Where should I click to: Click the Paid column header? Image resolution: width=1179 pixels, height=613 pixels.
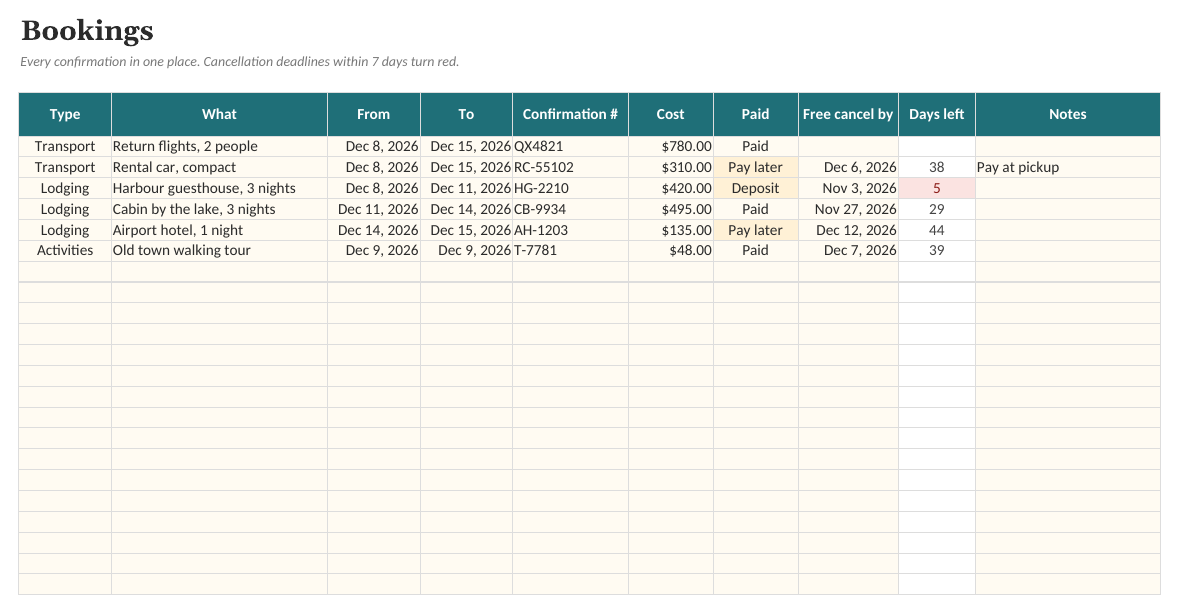pyautogui.click(x=756, y=114)
